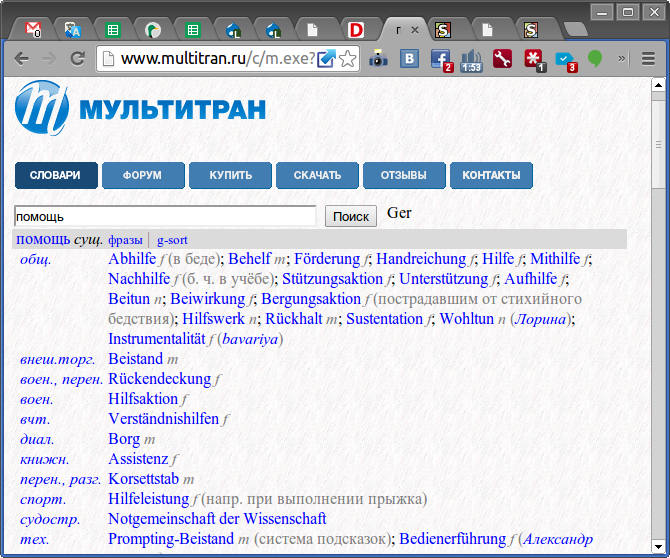Bookmark this page with the star
Viewport: 670px width, 558px height.
pyautogui.click(x=347, y=59)
